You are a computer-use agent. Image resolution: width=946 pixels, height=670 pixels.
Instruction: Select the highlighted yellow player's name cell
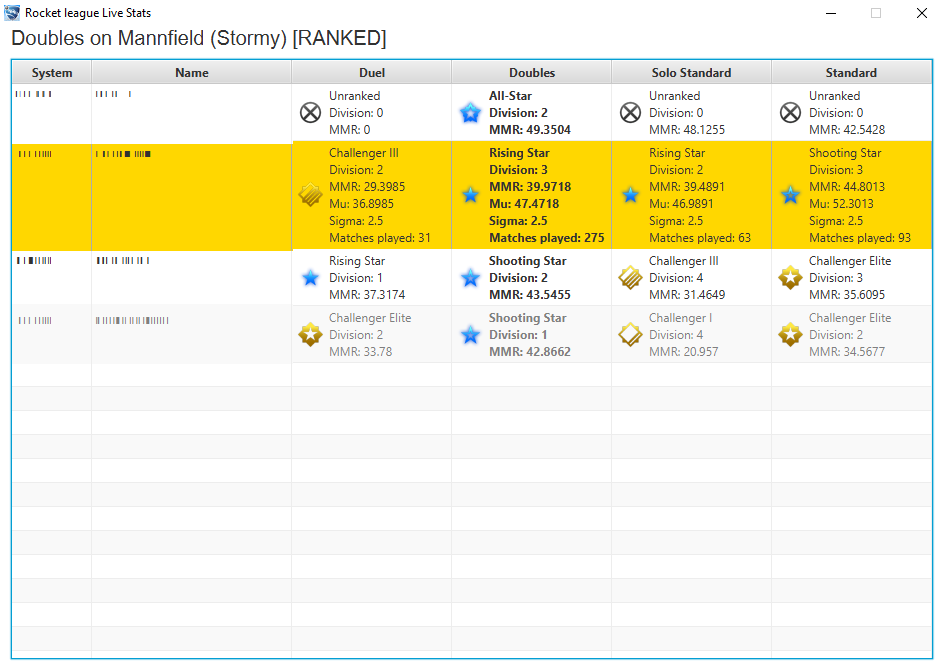[191, 197]
